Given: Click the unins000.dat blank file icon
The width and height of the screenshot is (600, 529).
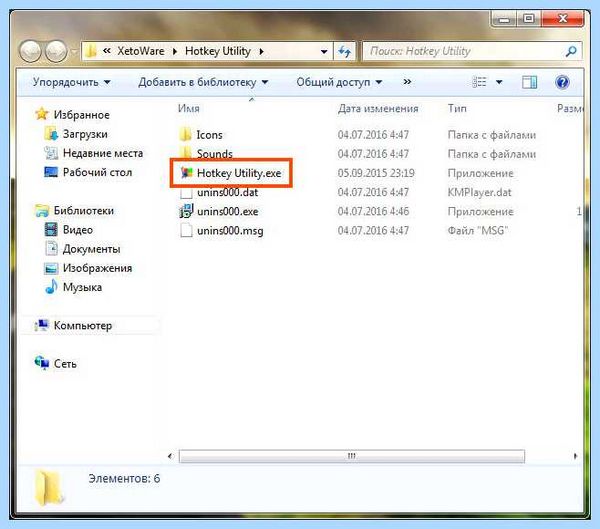Looking at the screenshot, I should point(186,193).
